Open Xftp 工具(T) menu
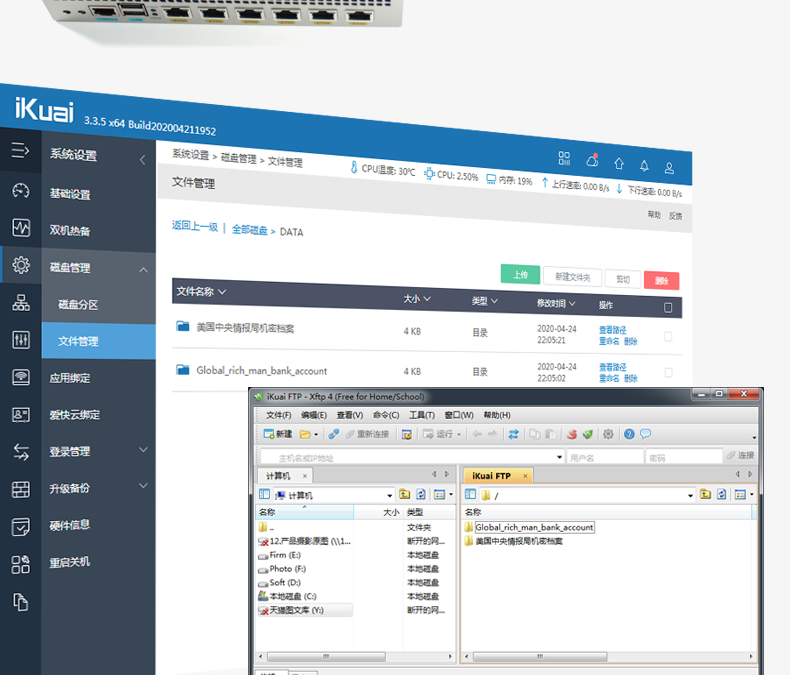790x675 pixels. pyautogui.click(x=422, y=415)
